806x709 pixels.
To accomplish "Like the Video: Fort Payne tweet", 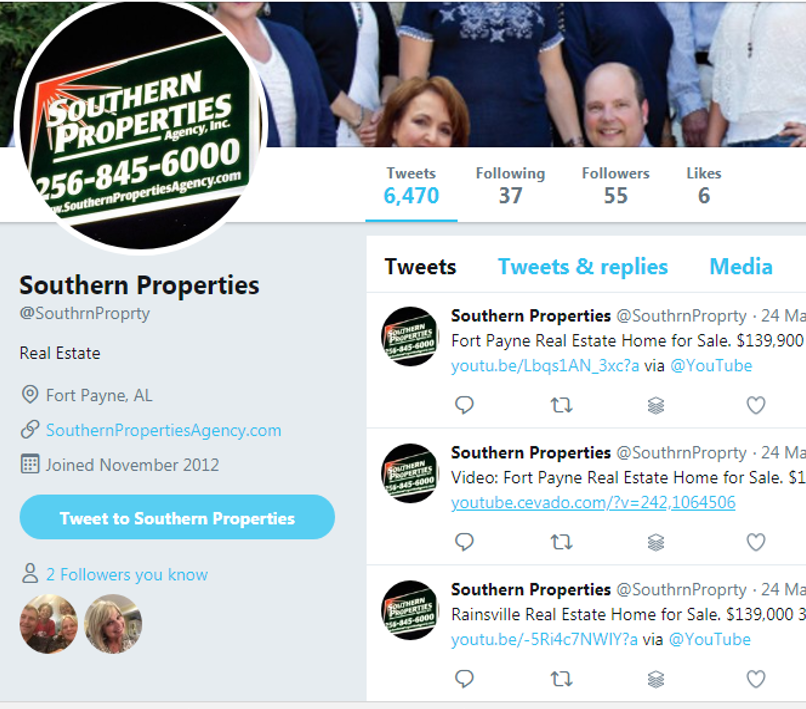I will click(756, 542).
